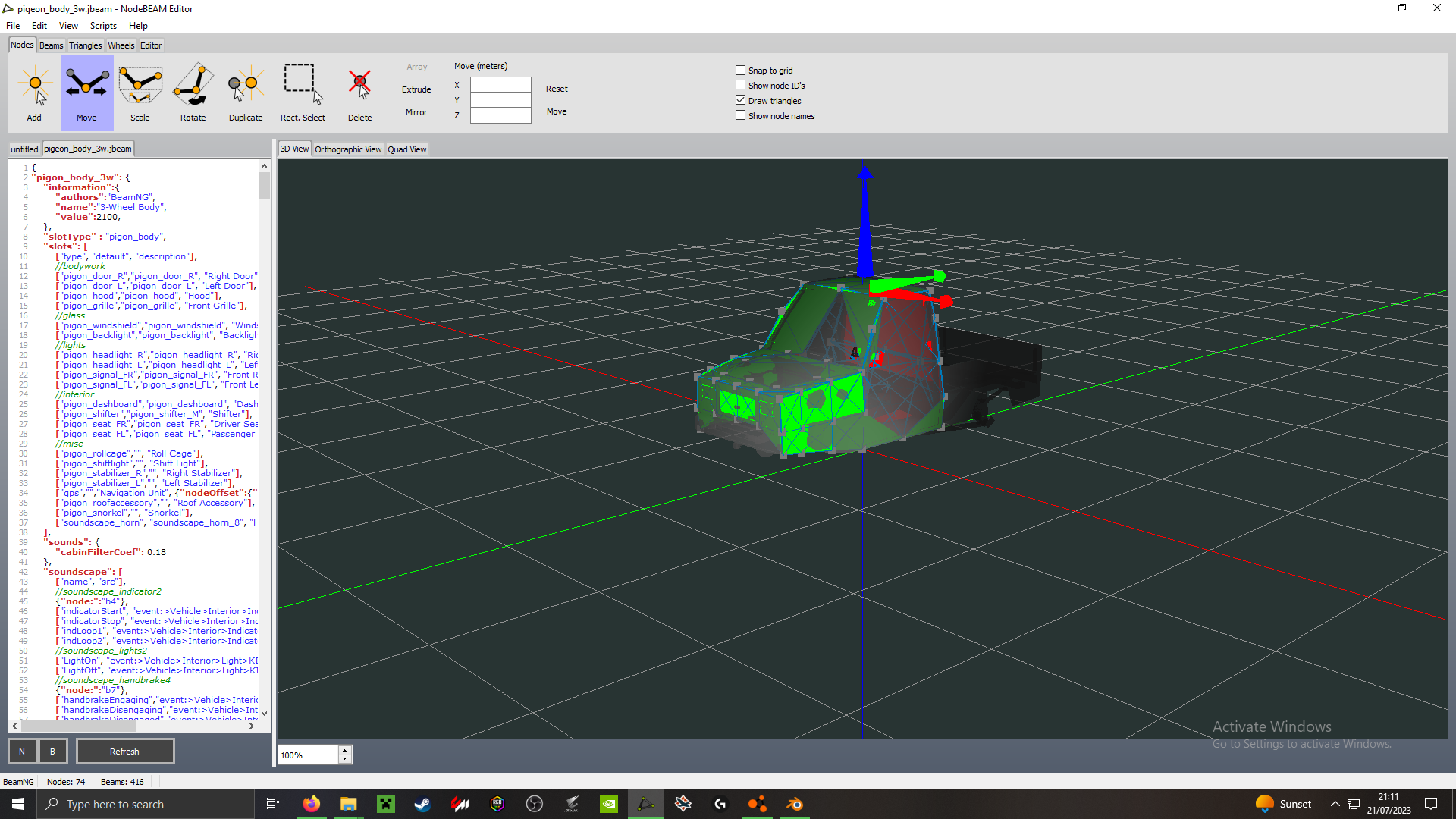
Task: Decrease zoom percentage with down arrow
Action: point(345,759)
